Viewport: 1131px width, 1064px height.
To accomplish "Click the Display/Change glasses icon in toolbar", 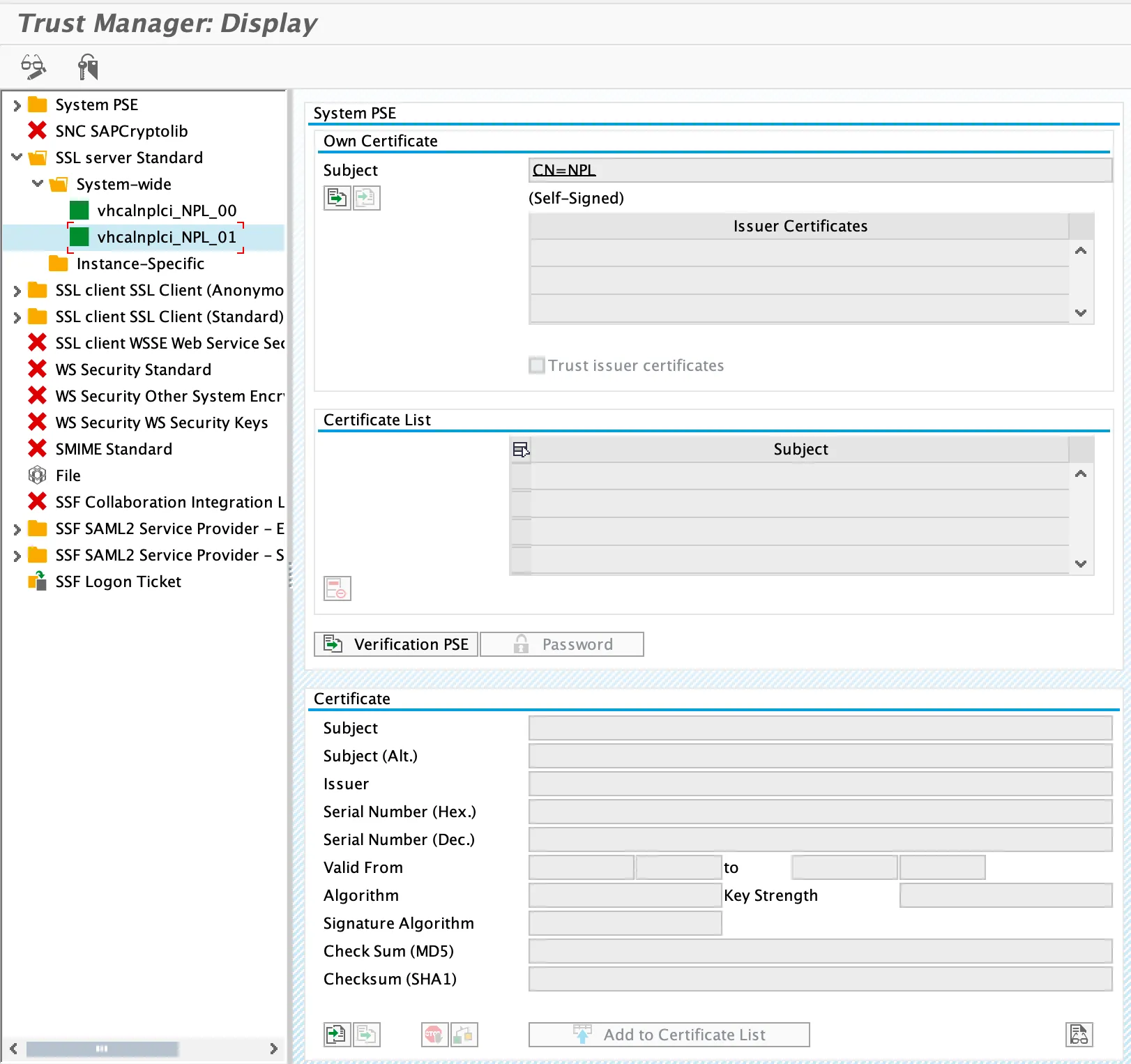I will point(33,67).
